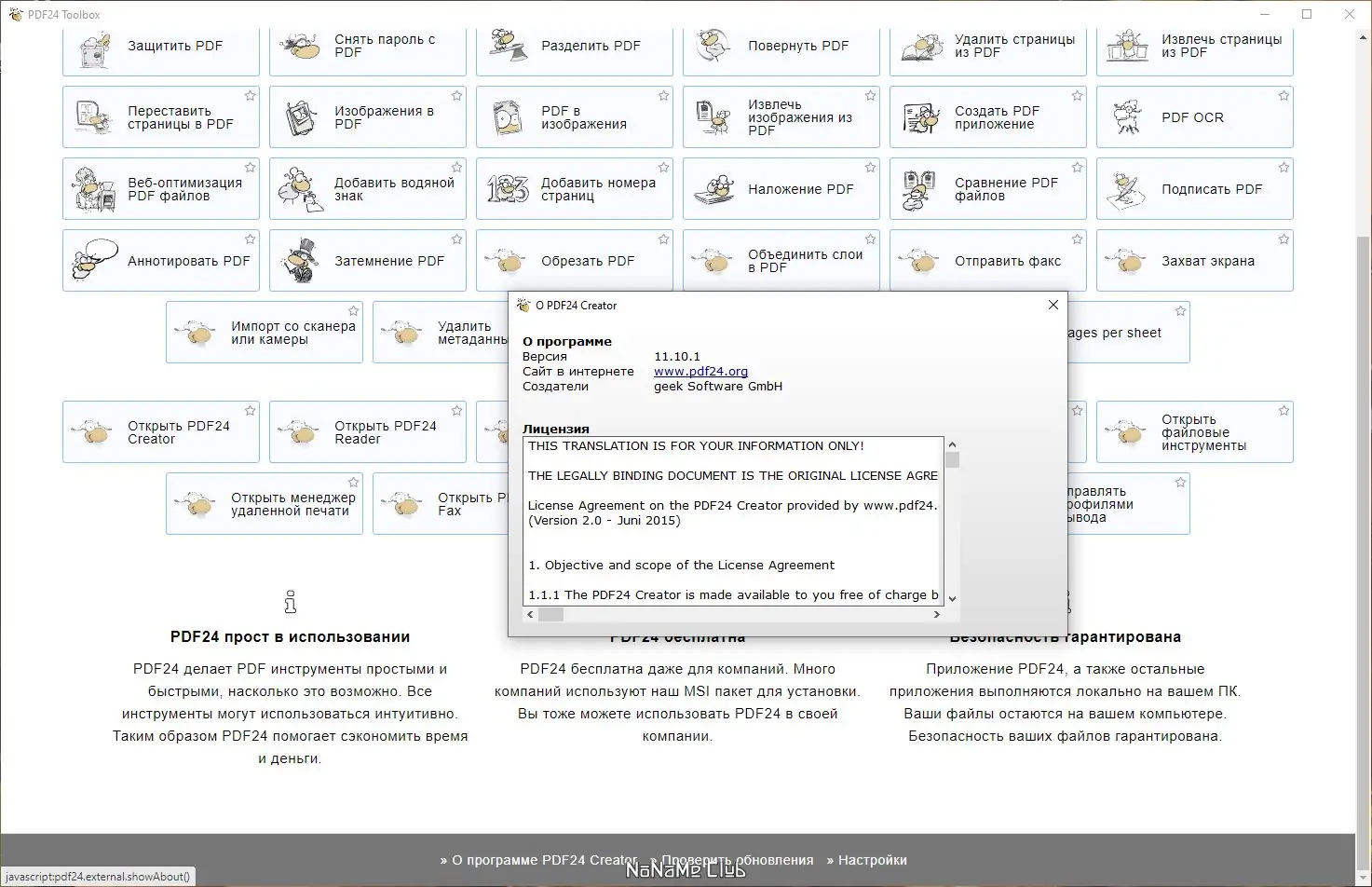Viewport: 1372px width, 887px height.
Task: Click the license text scroll-right arrow
Action: [936, 614]
